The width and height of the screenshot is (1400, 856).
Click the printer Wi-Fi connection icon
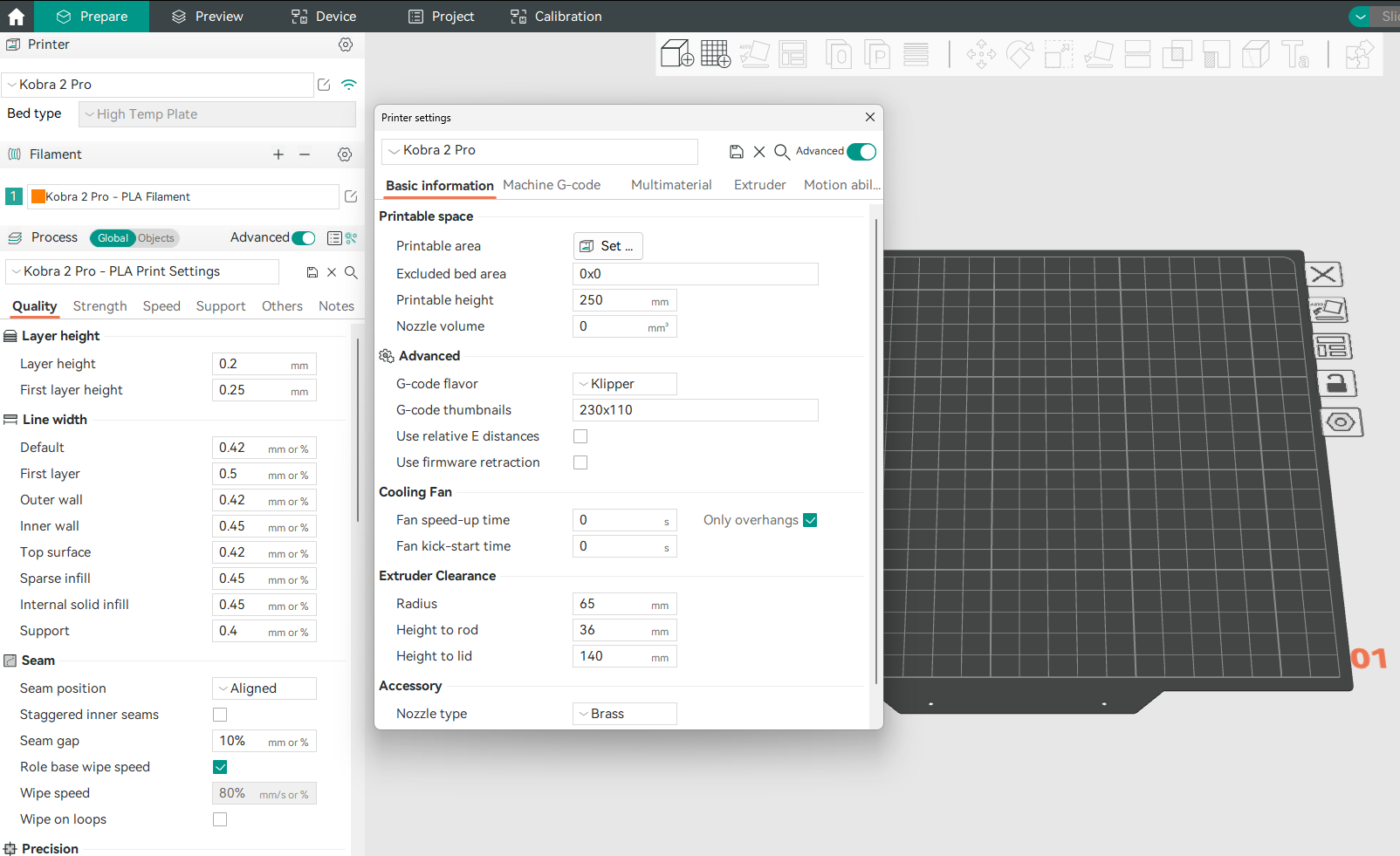pos(348,85)
